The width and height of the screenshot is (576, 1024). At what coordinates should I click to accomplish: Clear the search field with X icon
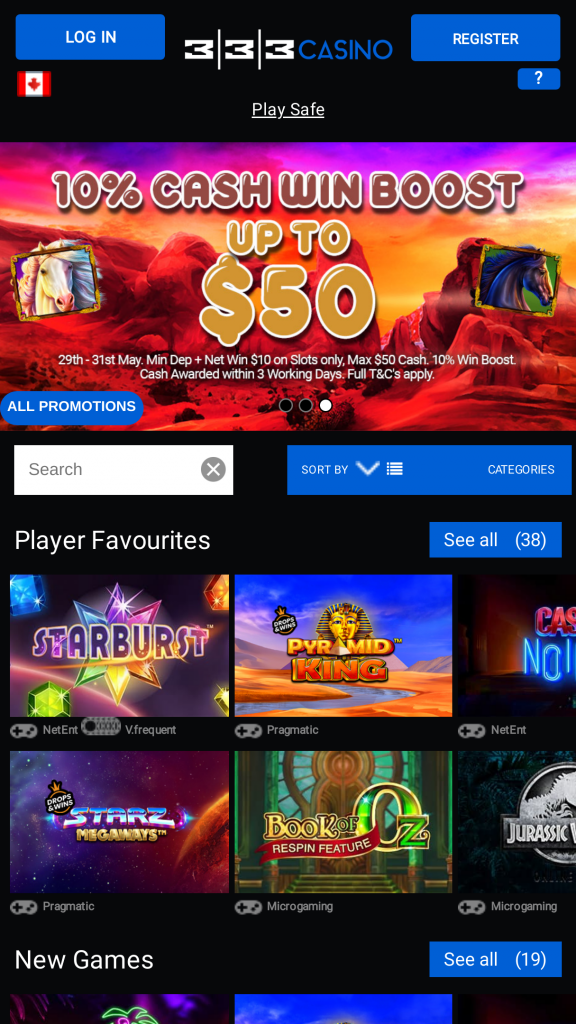213,469
